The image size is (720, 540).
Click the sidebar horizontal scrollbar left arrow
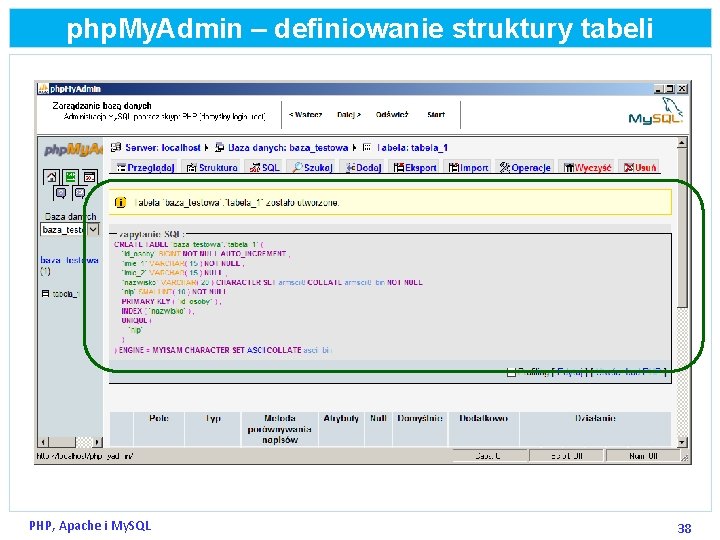(x=43, y=442)
